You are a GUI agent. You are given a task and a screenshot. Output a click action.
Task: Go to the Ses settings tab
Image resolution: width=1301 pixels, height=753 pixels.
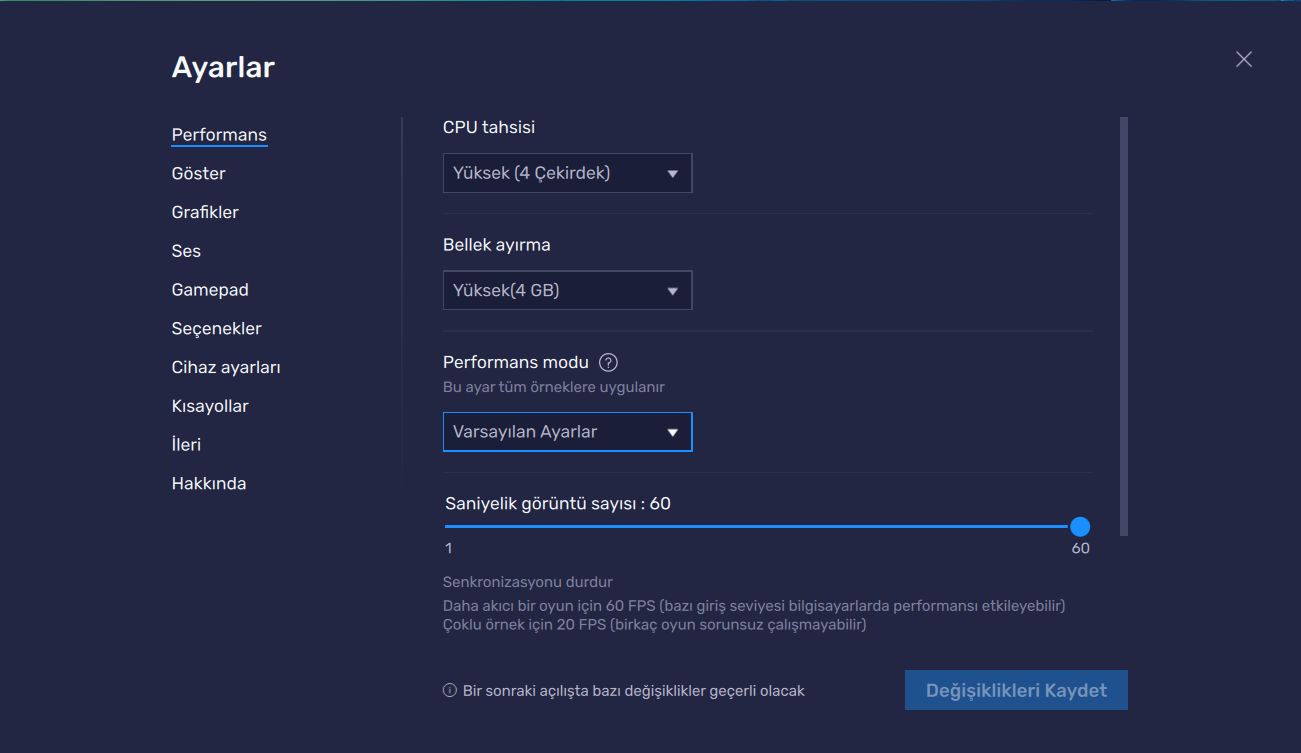coord(186,251)
